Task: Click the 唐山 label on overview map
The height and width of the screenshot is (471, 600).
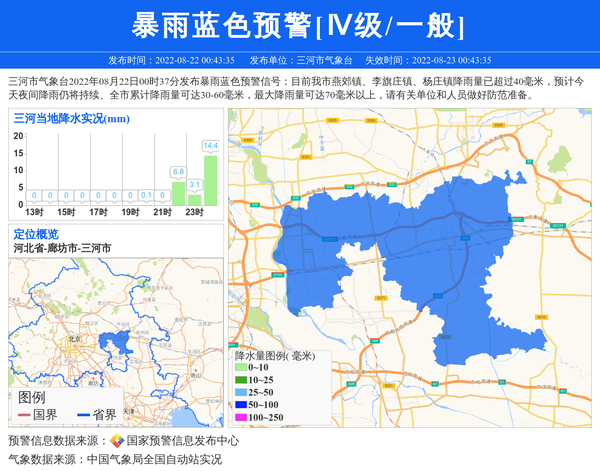Action: click(196, 376)
